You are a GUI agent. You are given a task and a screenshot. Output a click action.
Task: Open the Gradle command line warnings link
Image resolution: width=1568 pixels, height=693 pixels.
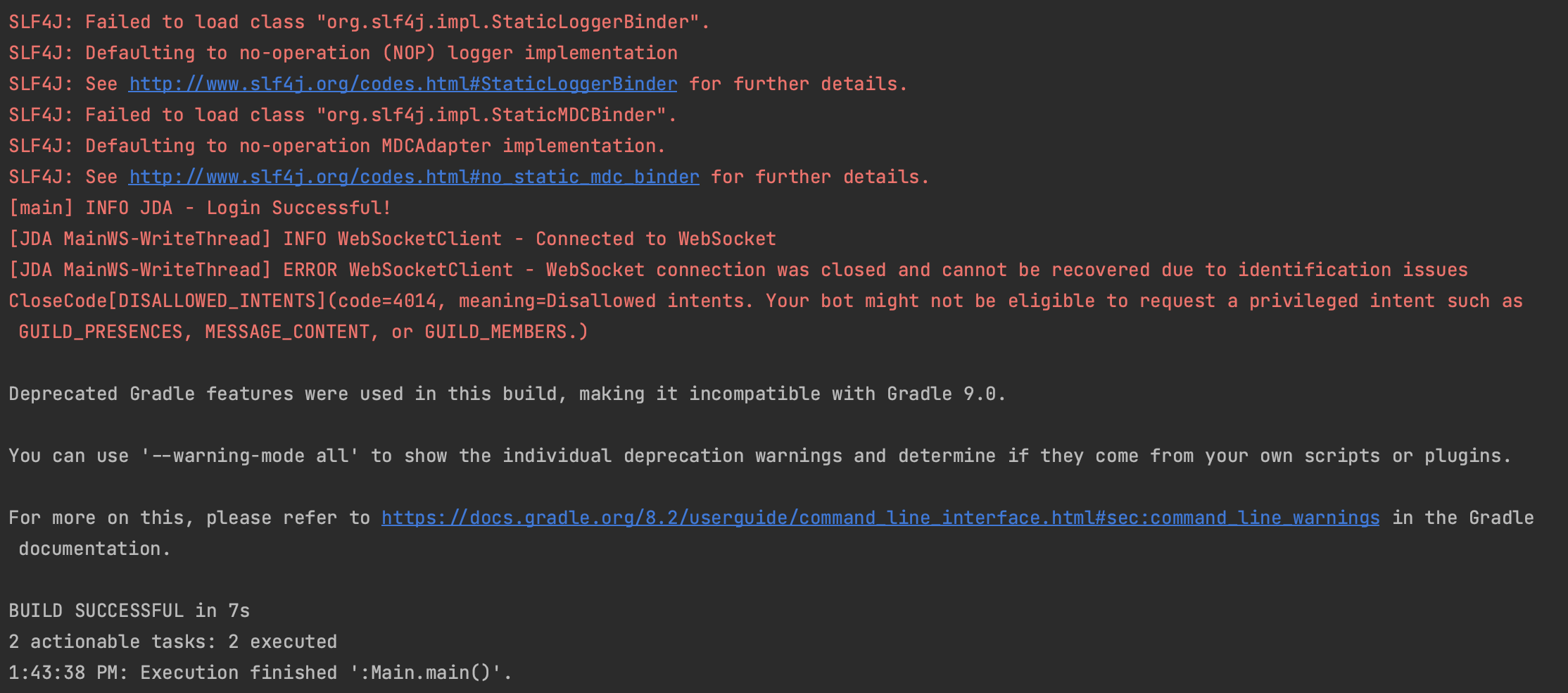point(880,518)
